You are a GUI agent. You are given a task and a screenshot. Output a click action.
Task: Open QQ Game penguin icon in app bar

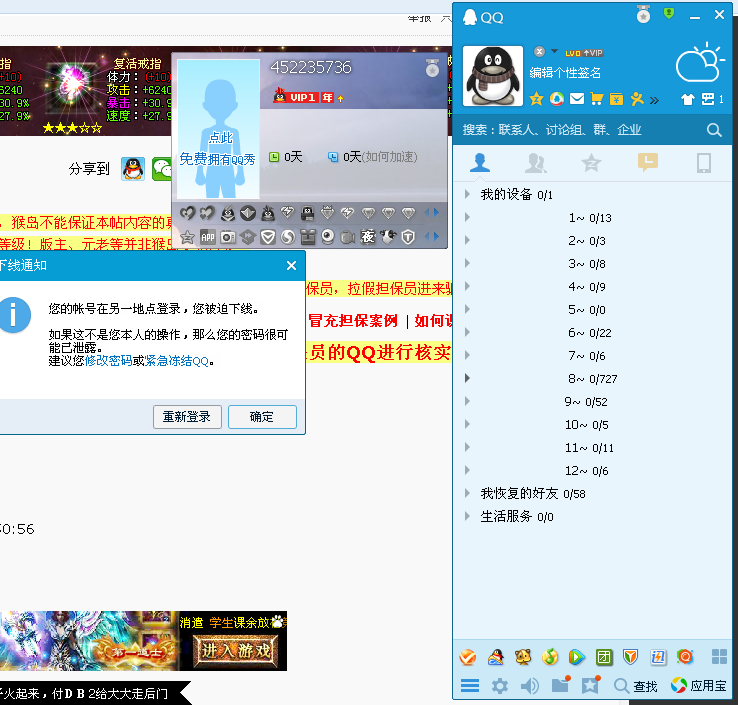point(496,657)
